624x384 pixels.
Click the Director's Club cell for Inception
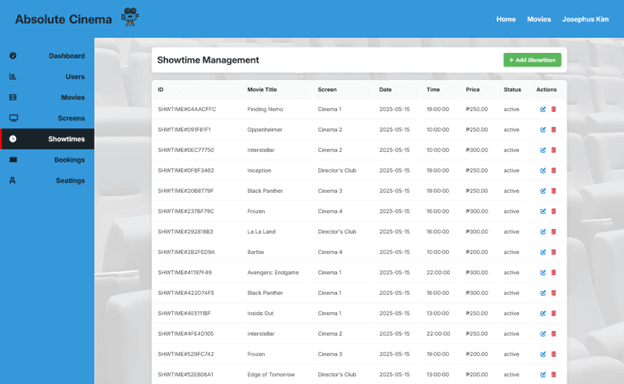click(x=337, y=170)
